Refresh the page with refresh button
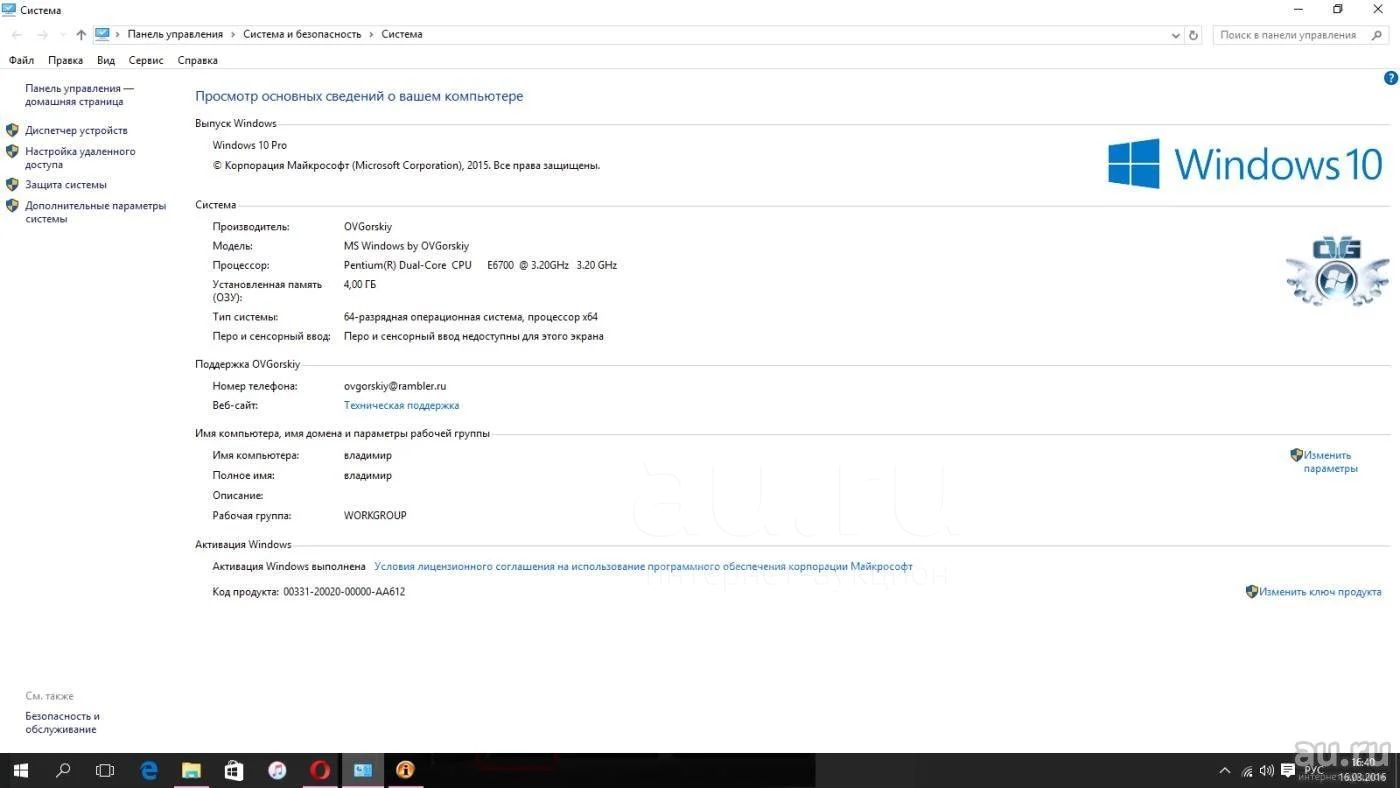The image size is (1400, 788). [x=1193, y=35]
